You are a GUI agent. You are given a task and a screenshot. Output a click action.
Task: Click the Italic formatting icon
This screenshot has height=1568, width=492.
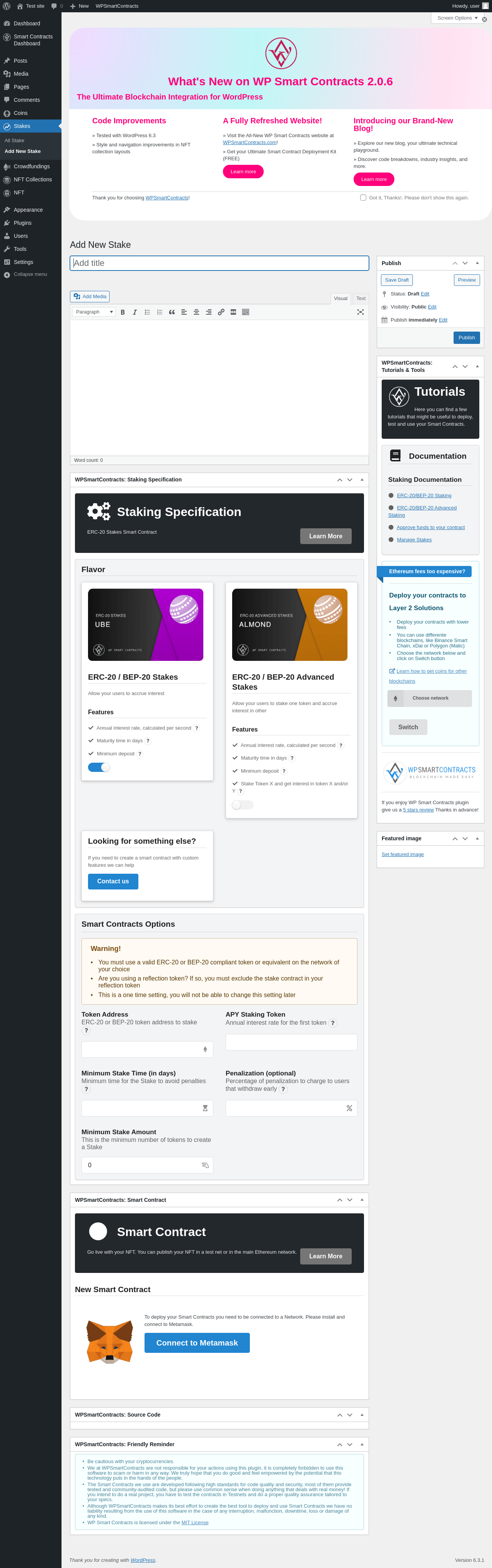point(135,312)
